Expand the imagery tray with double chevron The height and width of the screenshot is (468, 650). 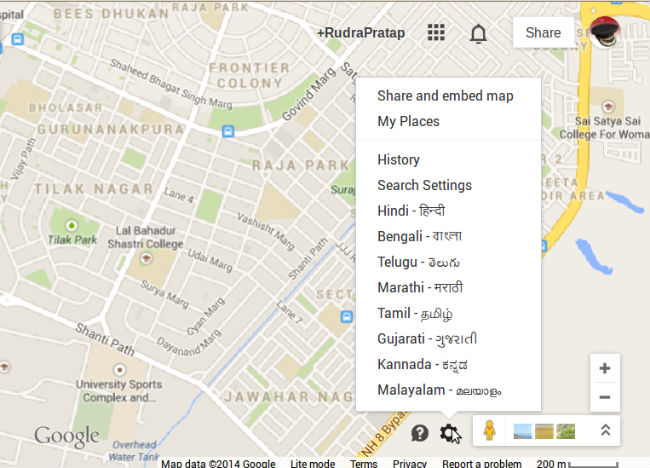tap(605, 430)
